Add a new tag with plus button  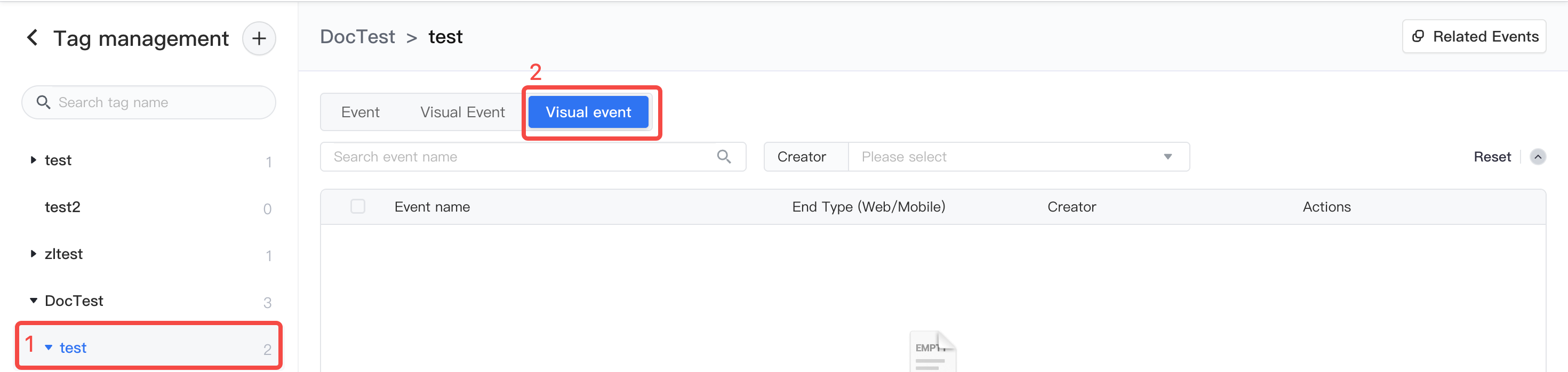pos(259,38)
